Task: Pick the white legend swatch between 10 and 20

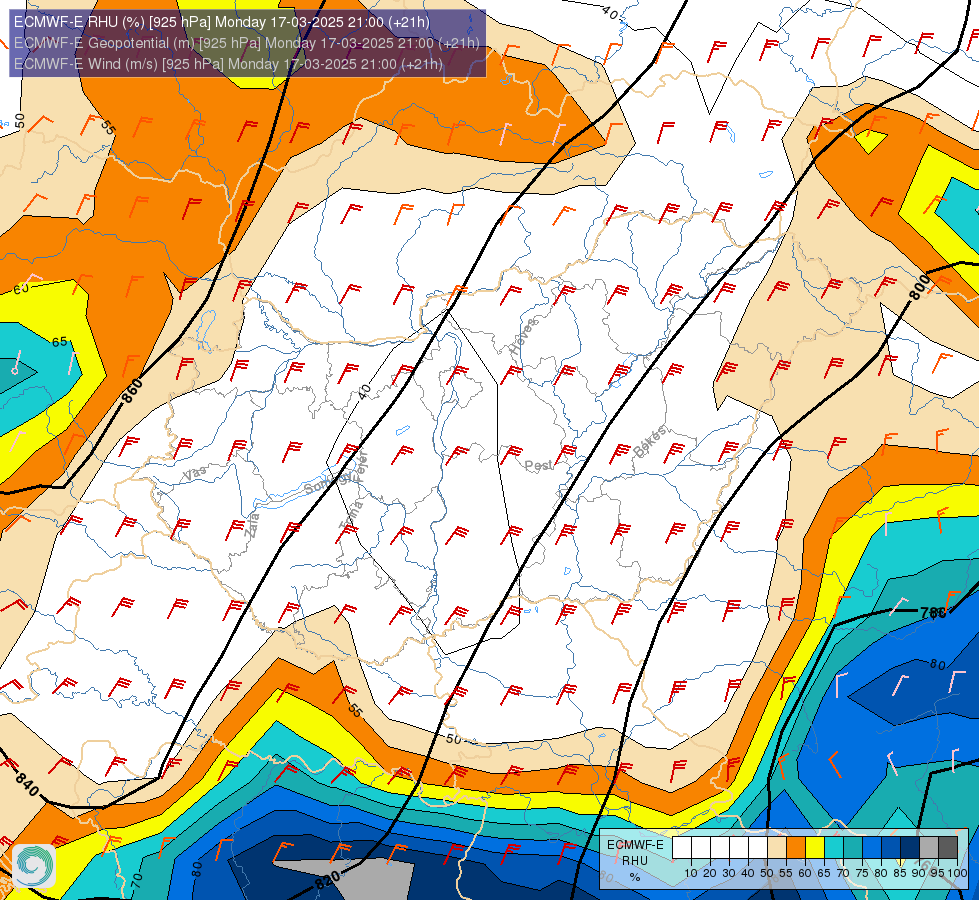Action: (x=701, y=848)
